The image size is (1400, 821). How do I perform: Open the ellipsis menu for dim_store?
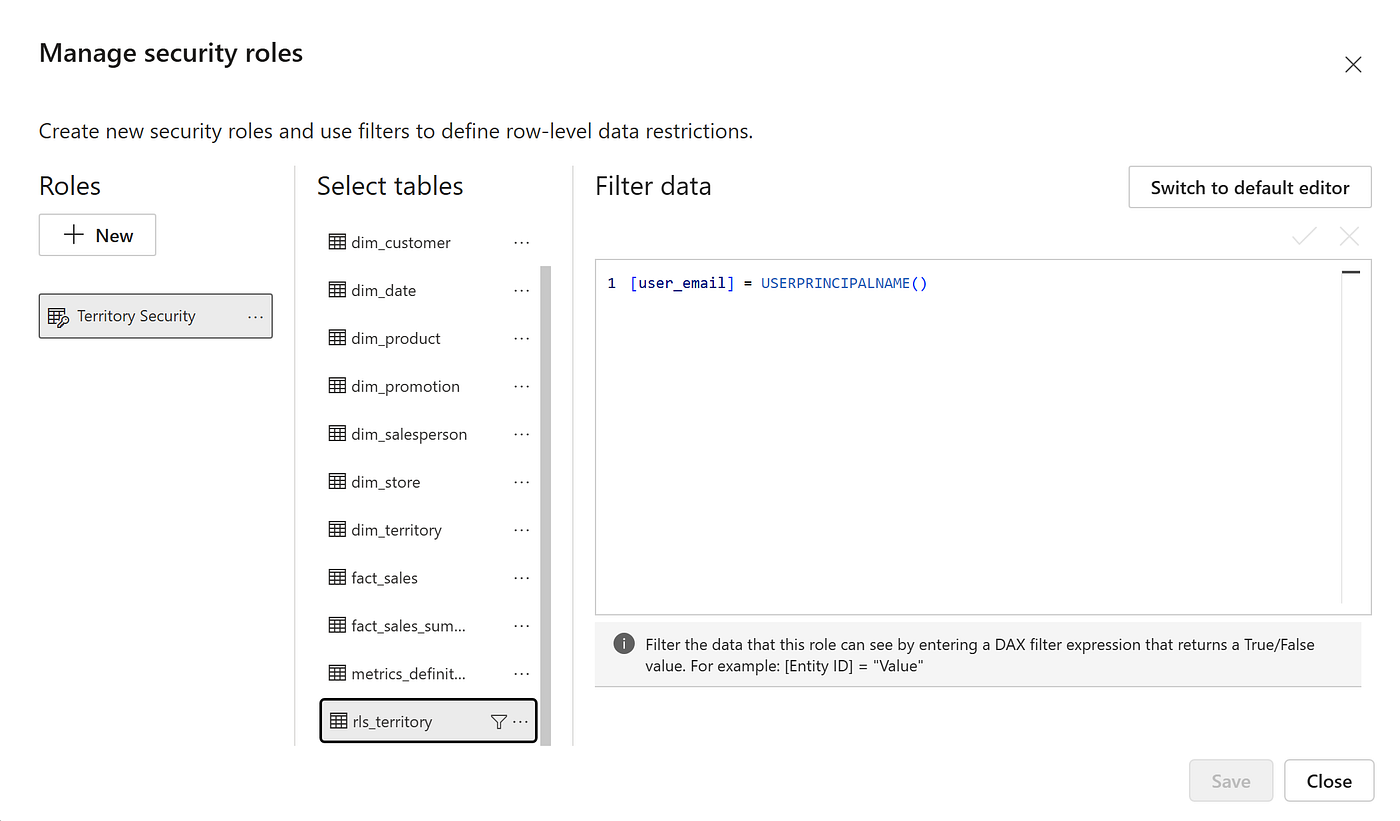pos(521,482)
